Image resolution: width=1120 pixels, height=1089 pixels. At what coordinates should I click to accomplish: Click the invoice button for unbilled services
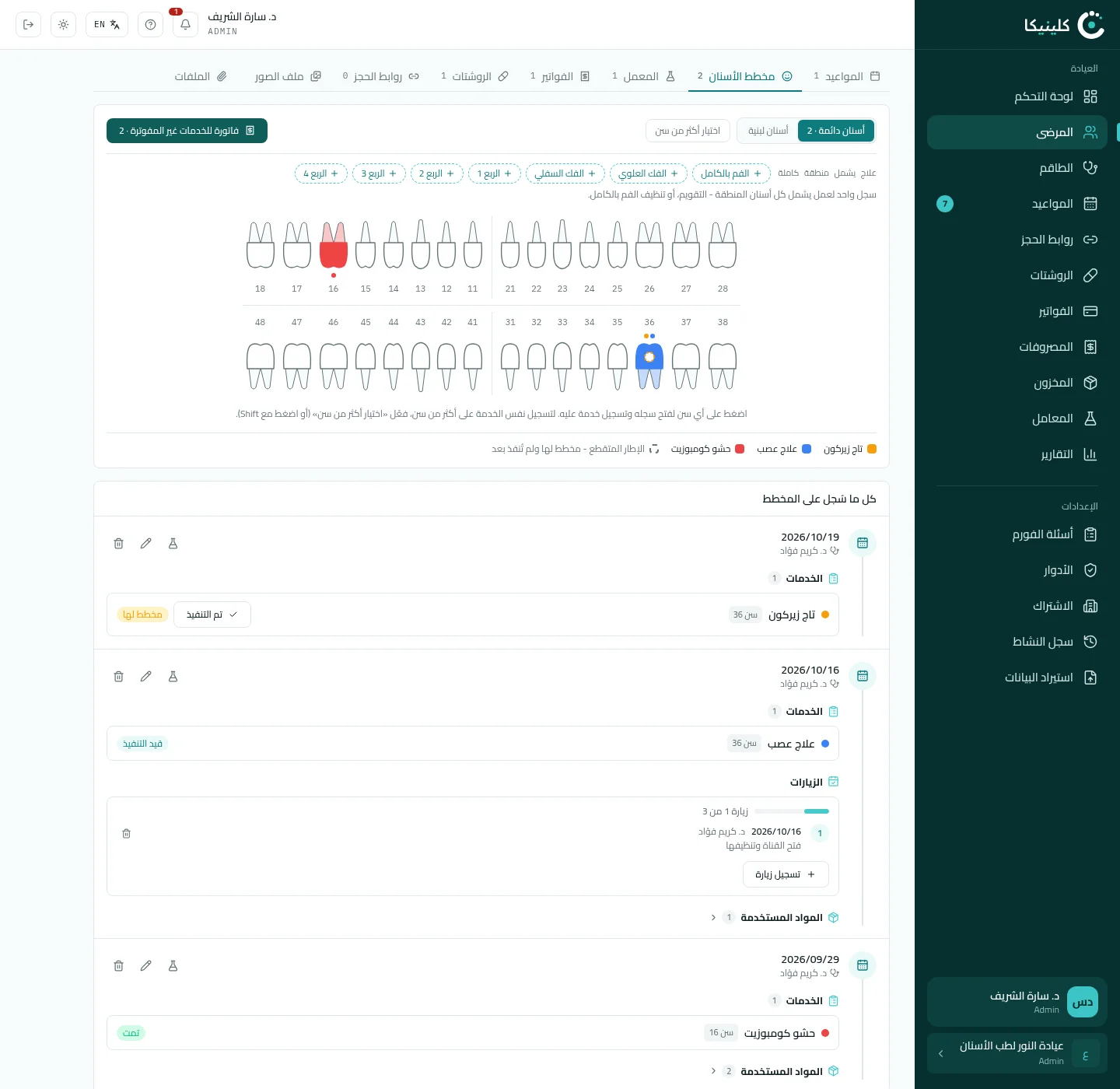(187, 131)
